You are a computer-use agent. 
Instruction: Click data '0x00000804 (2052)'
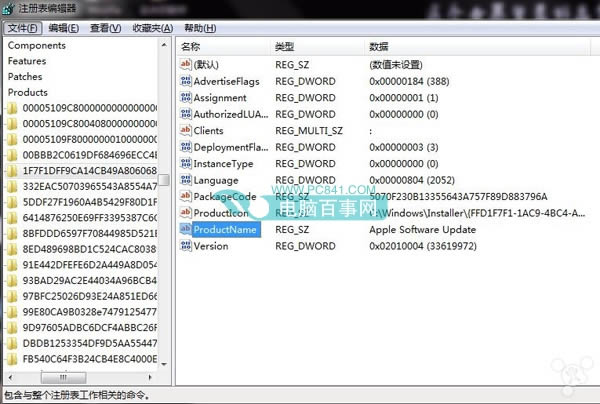pyautogui.click(x=412, y=180)
